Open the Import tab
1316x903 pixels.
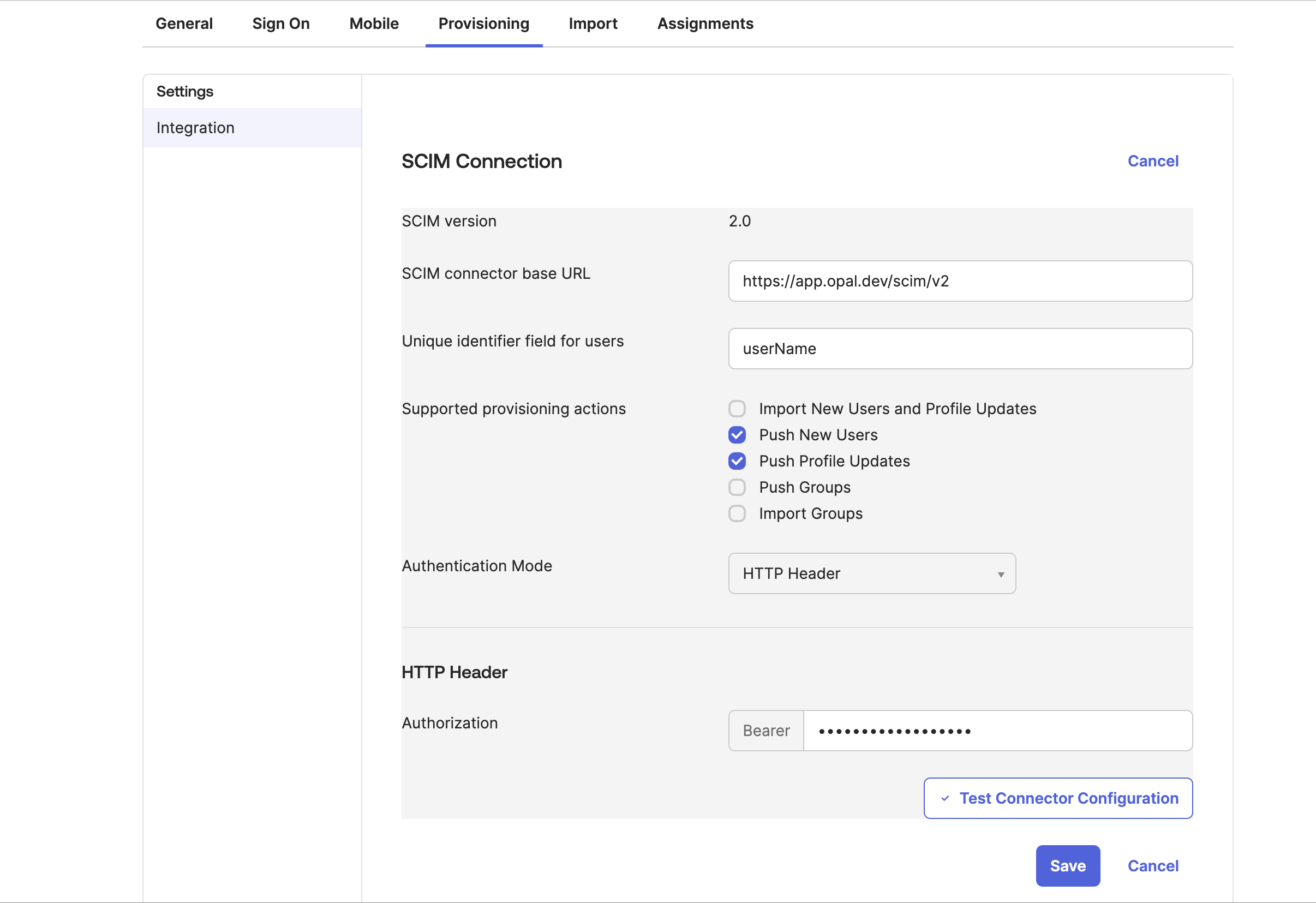tap(593, 24)
